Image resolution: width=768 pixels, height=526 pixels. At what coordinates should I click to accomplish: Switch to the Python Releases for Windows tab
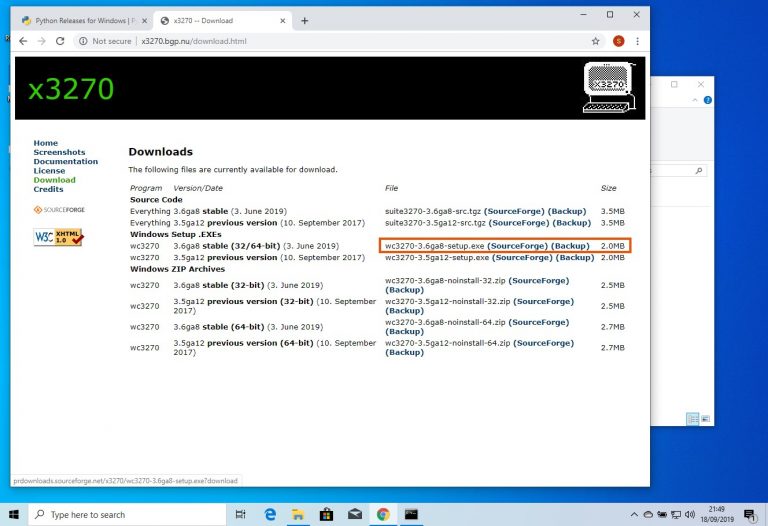pos(80,20)
